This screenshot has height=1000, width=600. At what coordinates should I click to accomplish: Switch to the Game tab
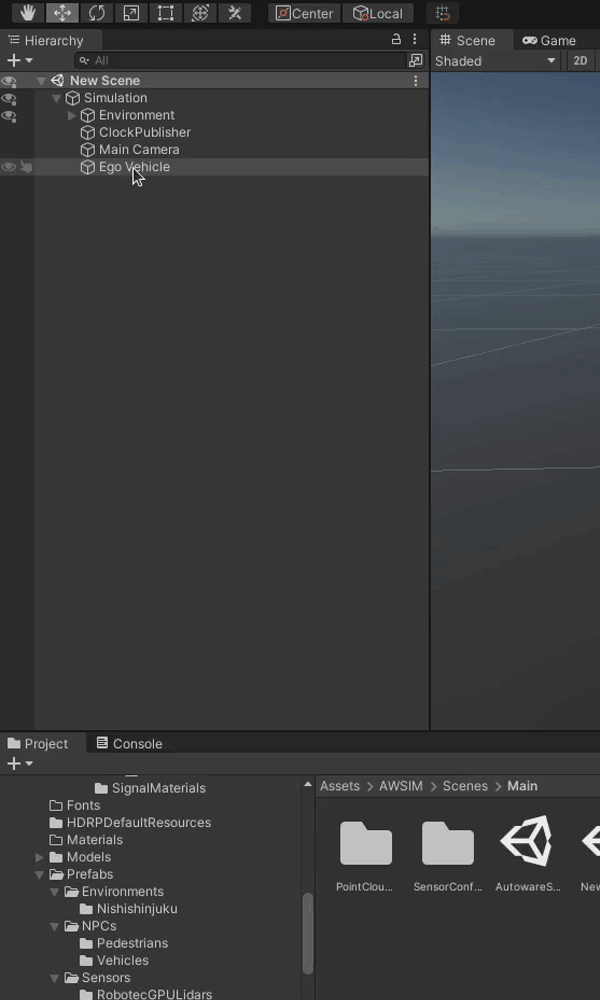549,40
